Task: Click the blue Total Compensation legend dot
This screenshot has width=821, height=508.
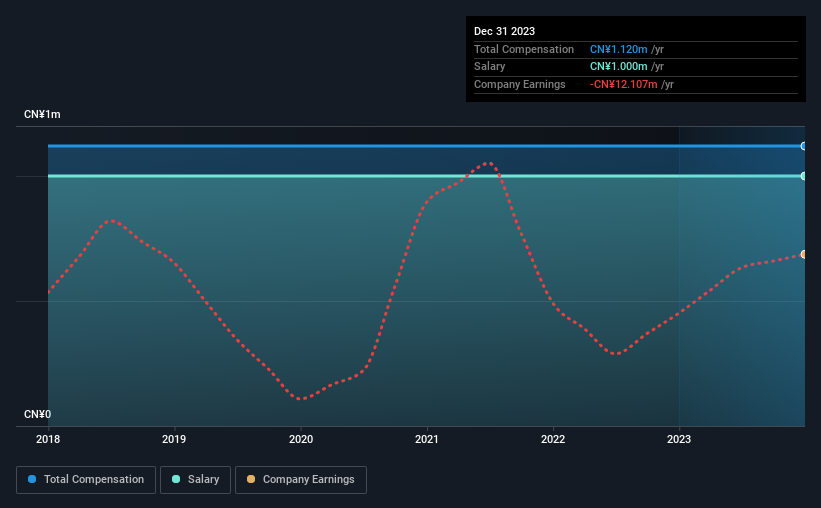Action: point(32,479)
